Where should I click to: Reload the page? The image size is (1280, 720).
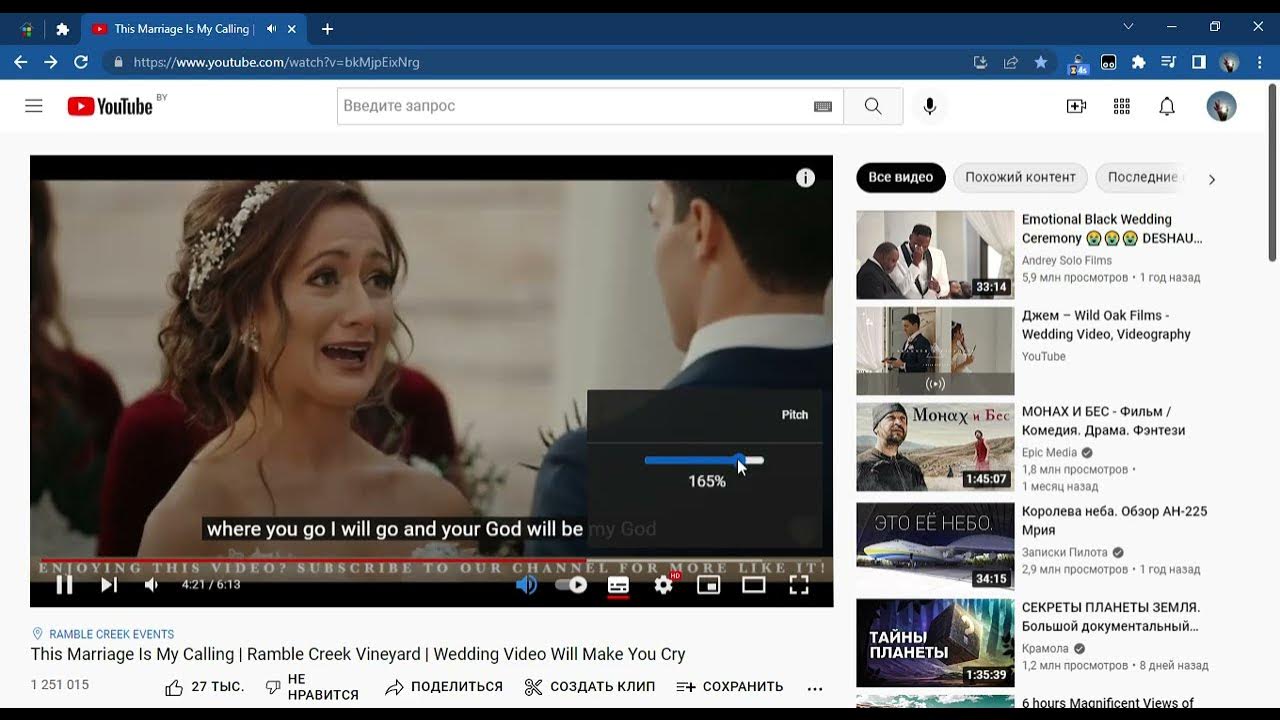pos(81,62)
